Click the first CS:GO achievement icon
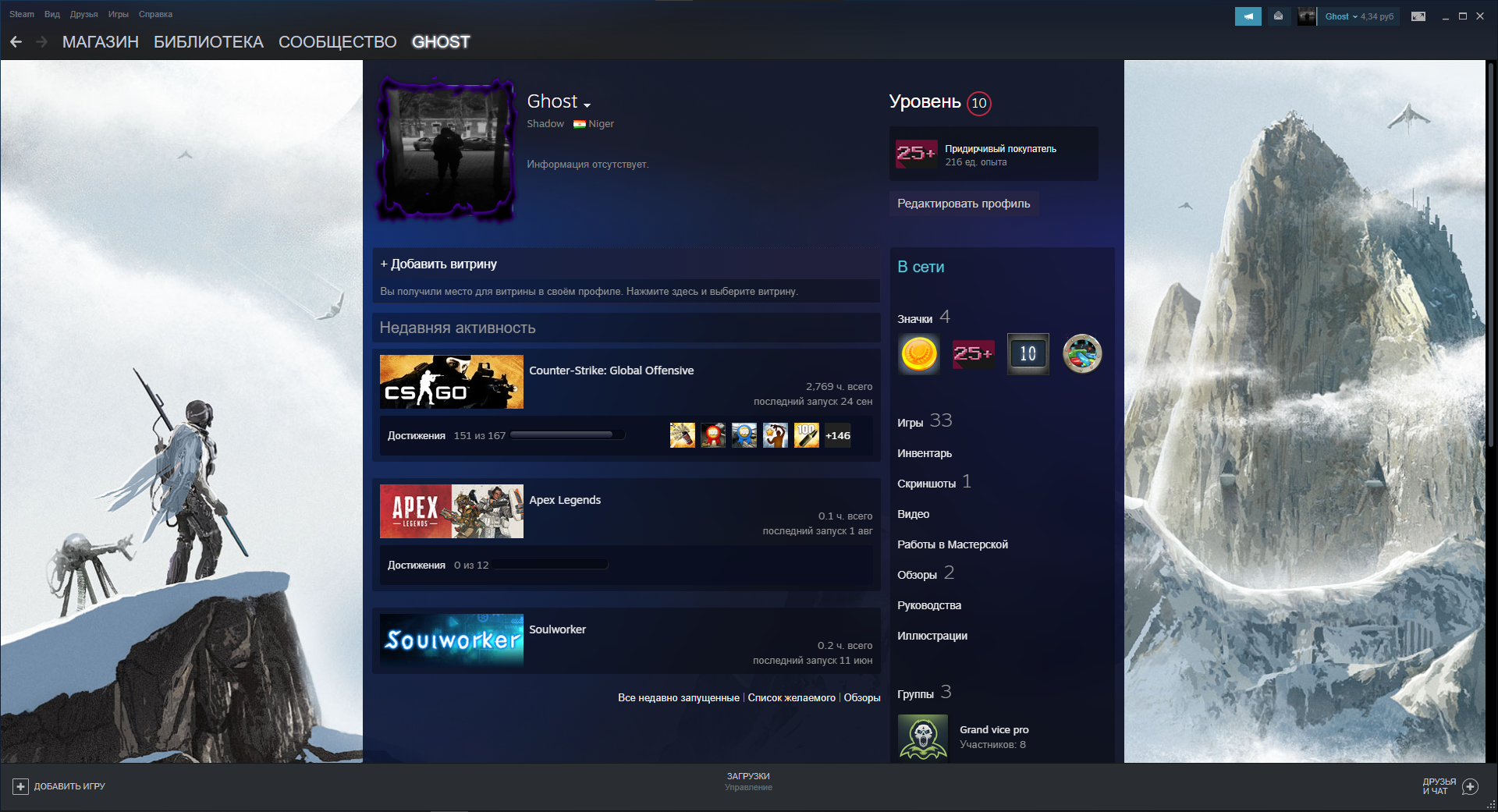The image size is (1498, 812). [x=683, y=435]
